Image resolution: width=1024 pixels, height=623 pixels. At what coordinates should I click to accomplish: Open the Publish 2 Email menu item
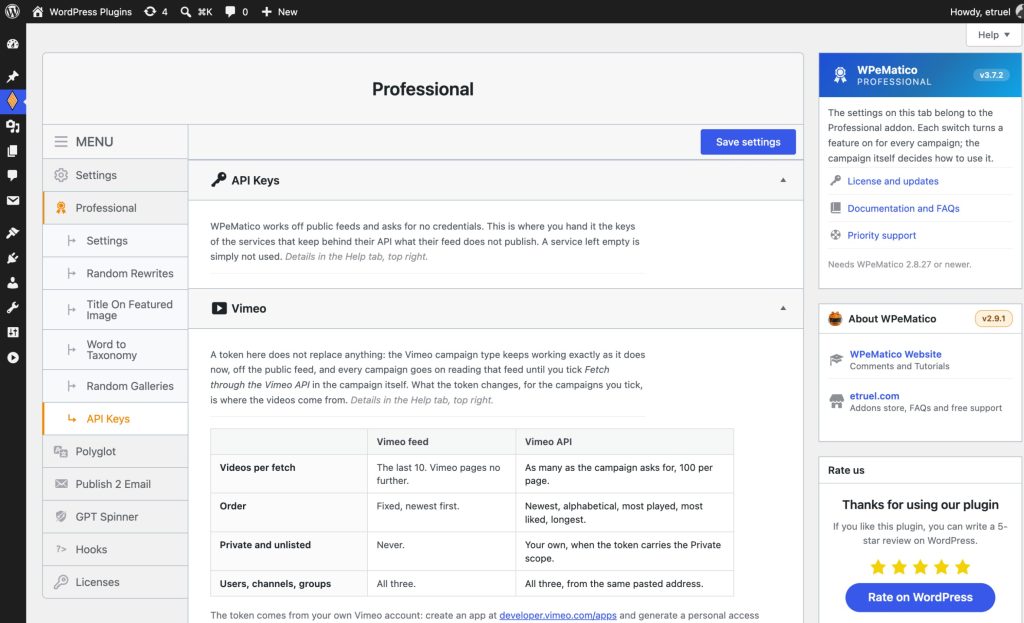click(116, 484)
